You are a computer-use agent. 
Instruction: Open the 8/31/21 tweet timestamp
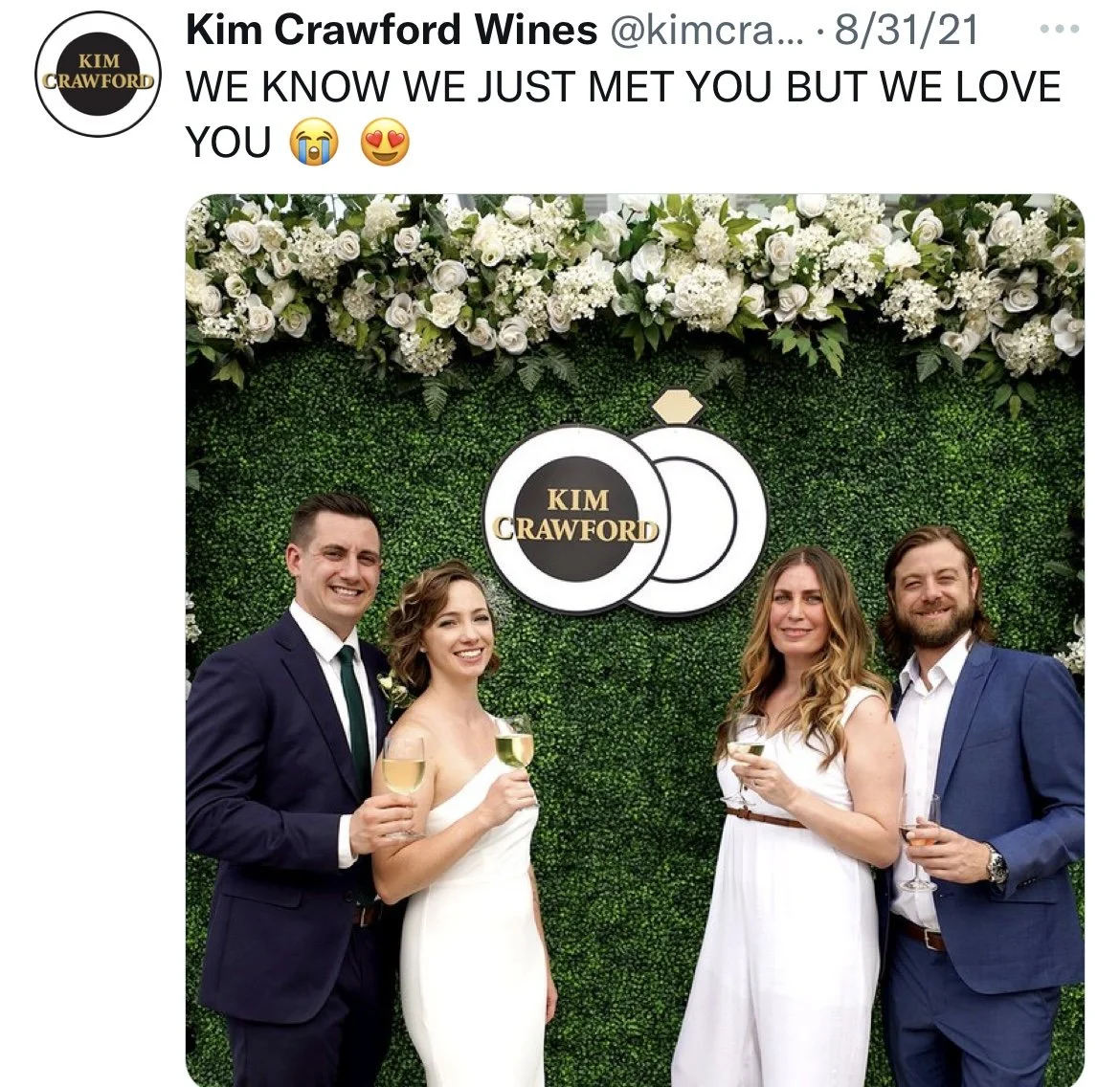(x=906, y=31)
